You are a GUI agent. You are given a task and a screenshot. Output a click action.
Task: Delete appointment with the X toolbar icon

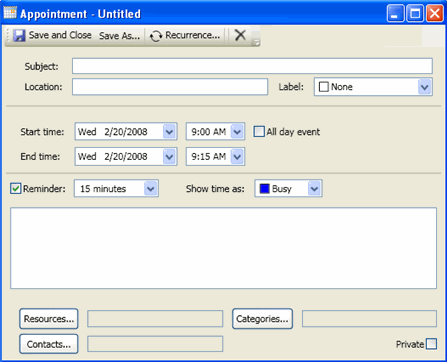click(x=240, y=35)
